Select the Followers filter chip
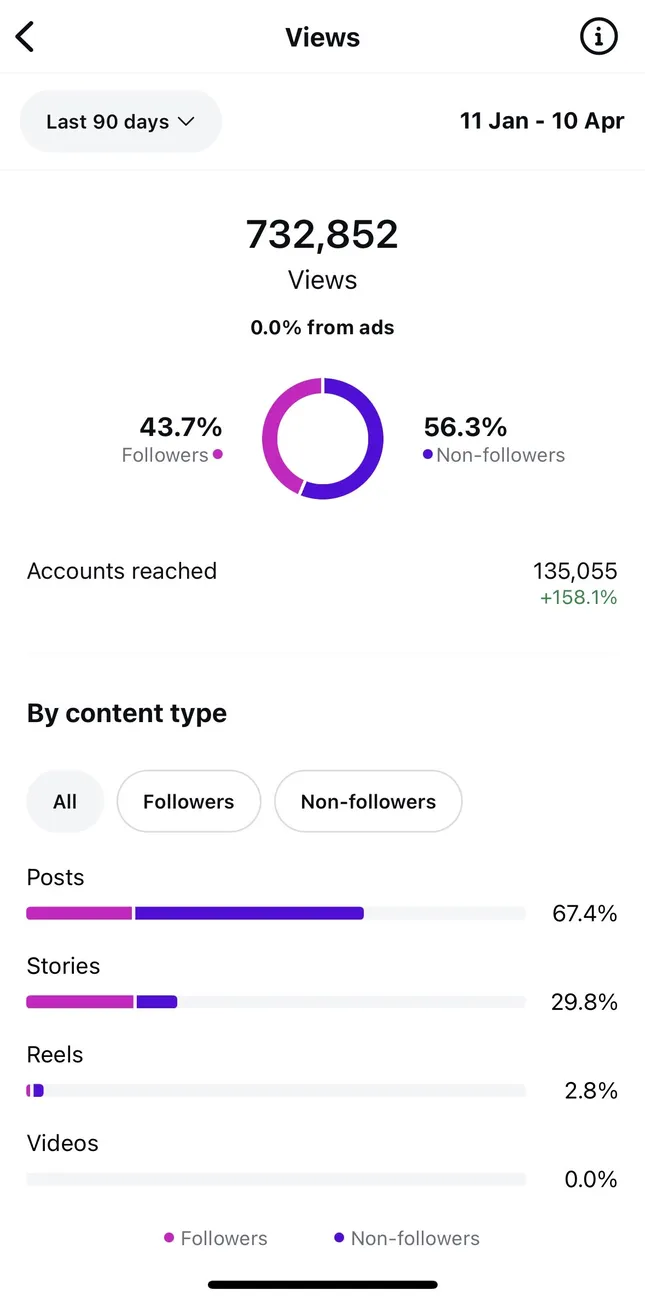The width and height of the screenshot is (645, 1302). pyautogui.click(x=189, y=801)
